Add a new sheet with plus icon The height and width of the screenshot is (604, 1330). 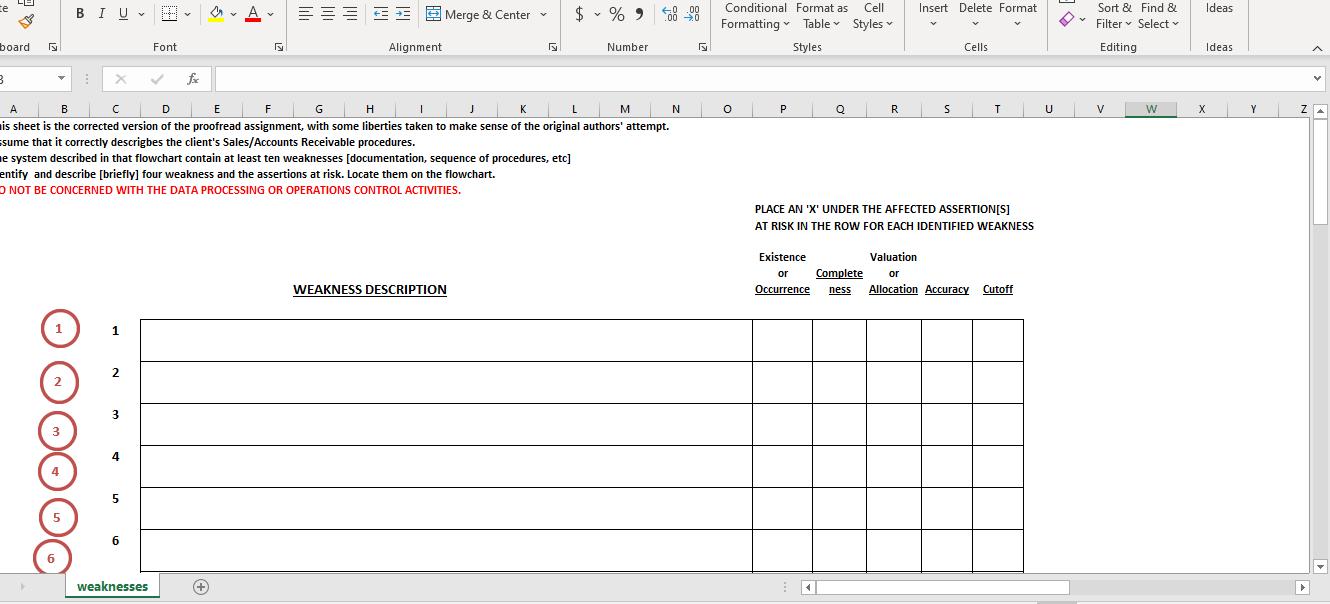[x=201, y=587]
